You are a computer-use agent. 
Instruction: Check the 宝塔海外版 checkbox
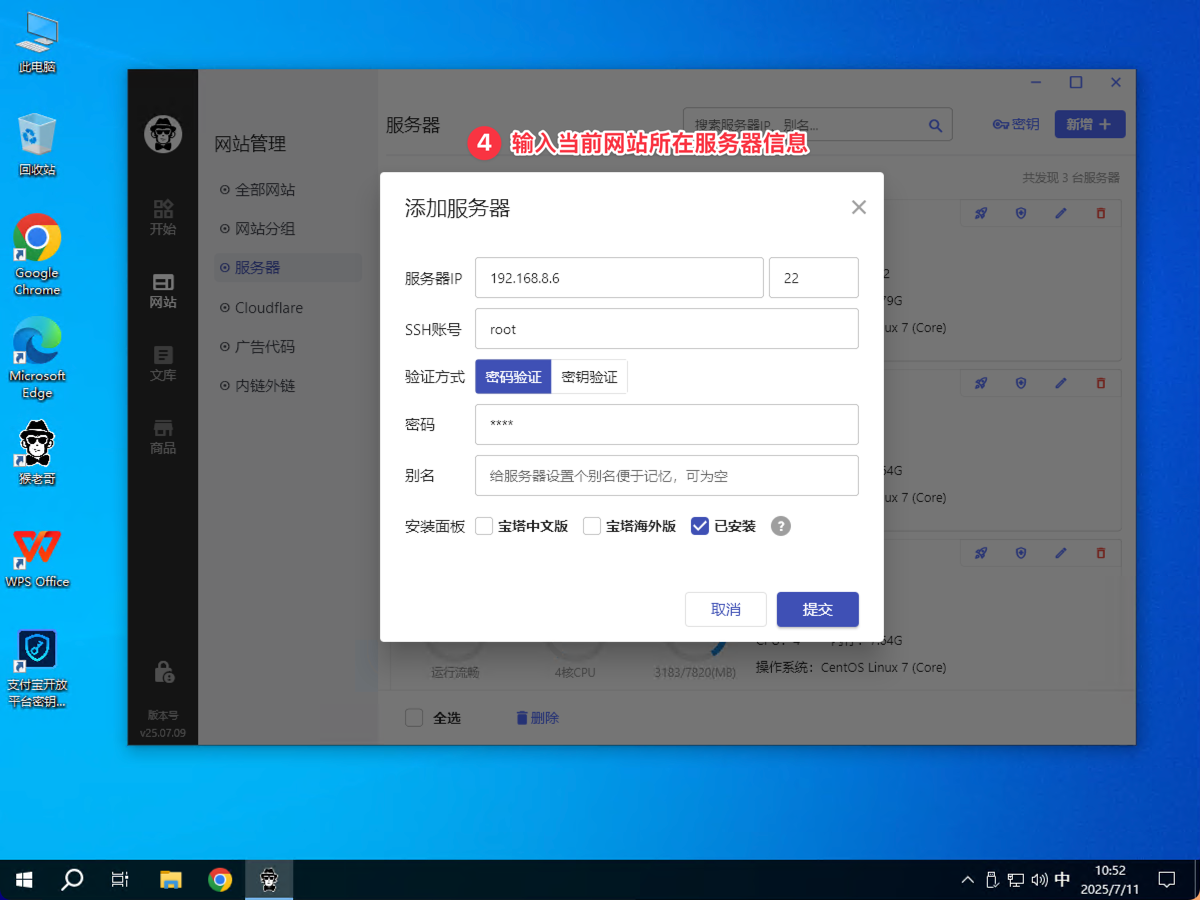[x=592, y=526]
